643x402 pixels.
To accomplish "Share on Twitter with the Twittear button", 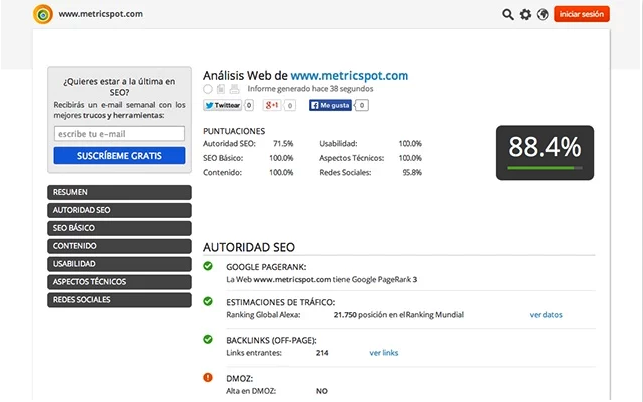I will click(x=222, y=105).
